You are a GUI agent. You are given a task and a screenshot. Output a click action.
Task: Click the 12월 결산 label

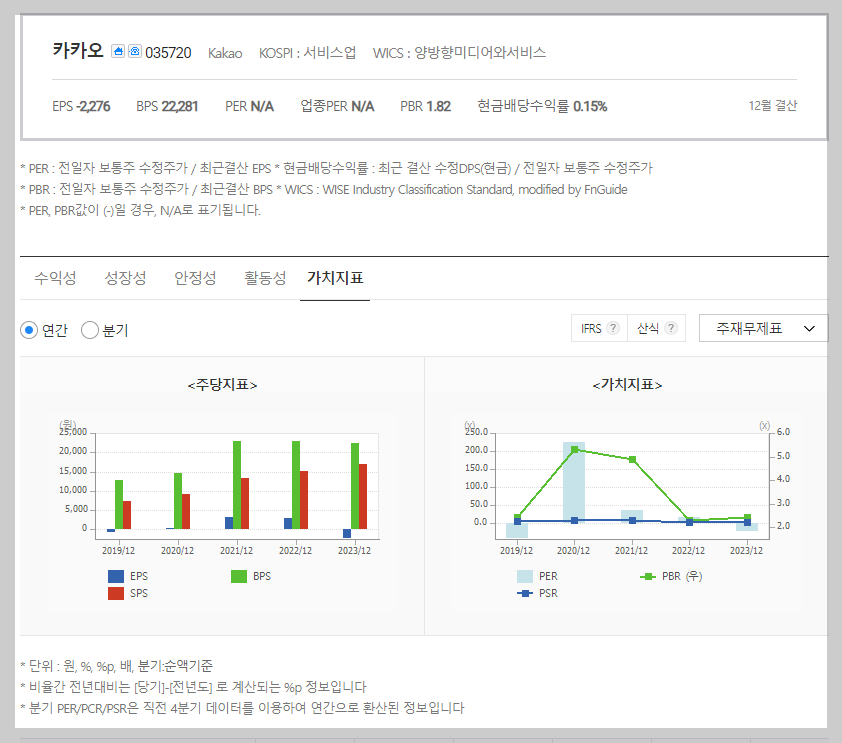point(773,106)
